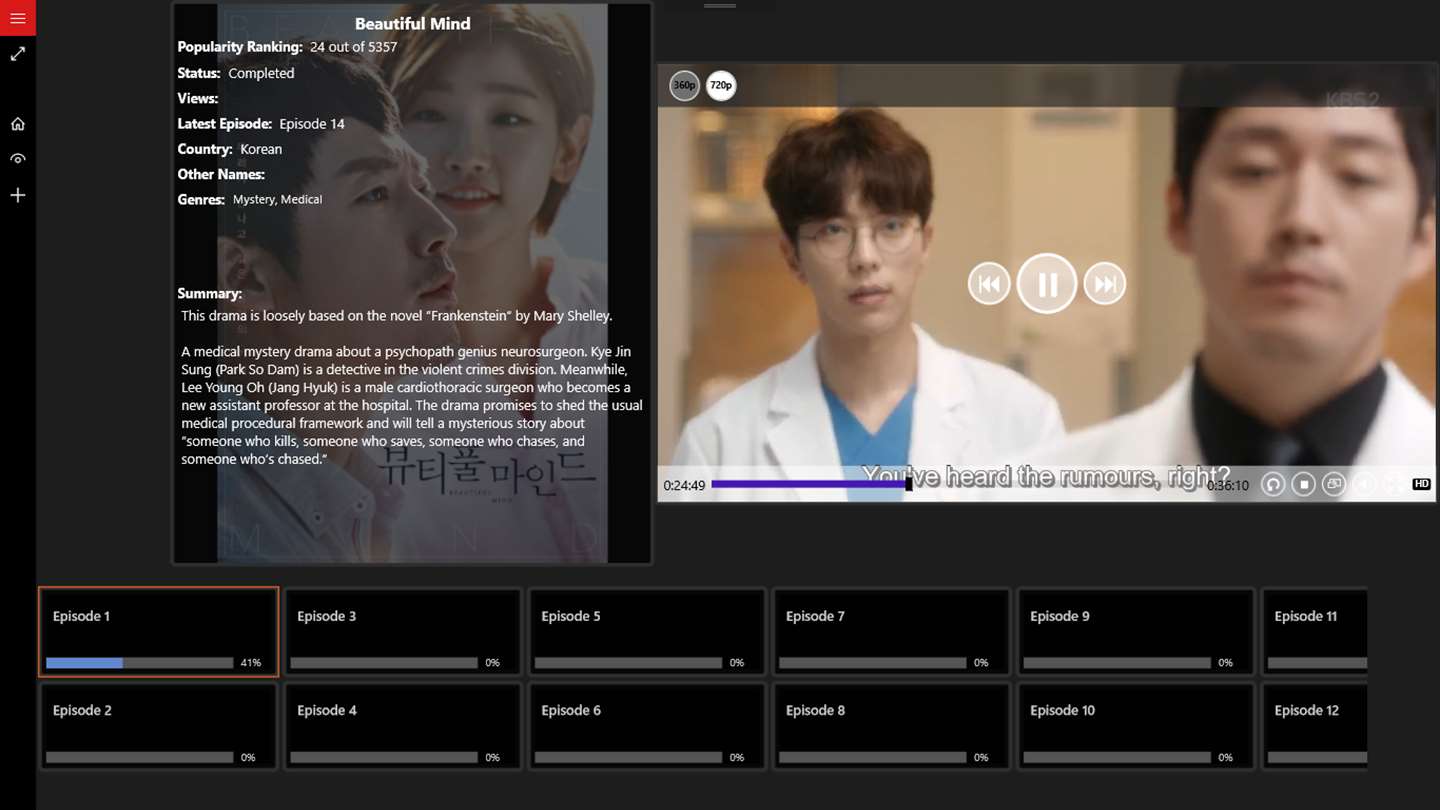The height and width of the screenshot is (810, 1440).
Task: Click the Beautiful Mind title
Action: tap(412, 24)
